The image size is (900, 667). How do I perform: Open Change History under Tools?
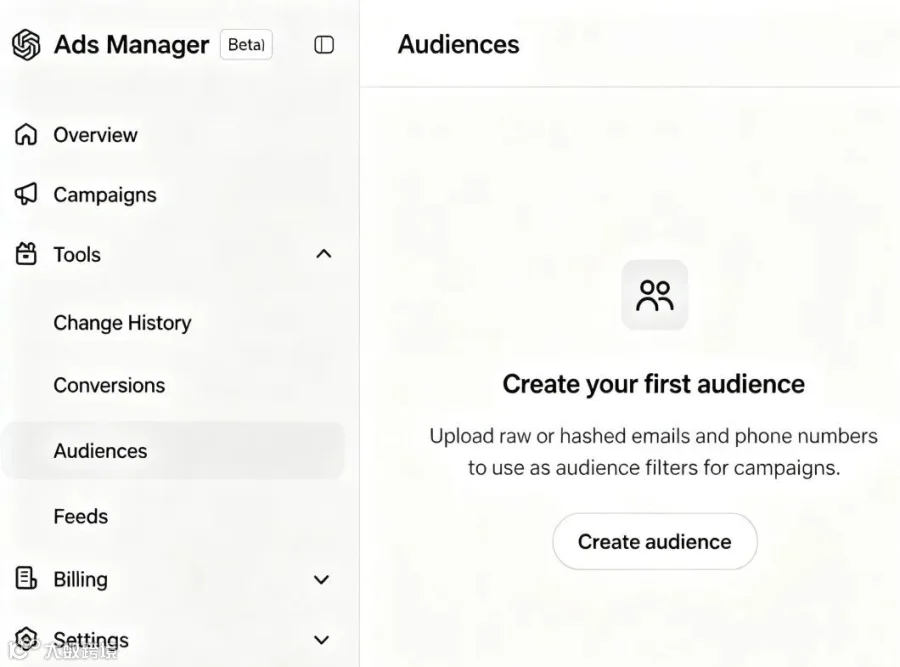click(x=122, y=323)
